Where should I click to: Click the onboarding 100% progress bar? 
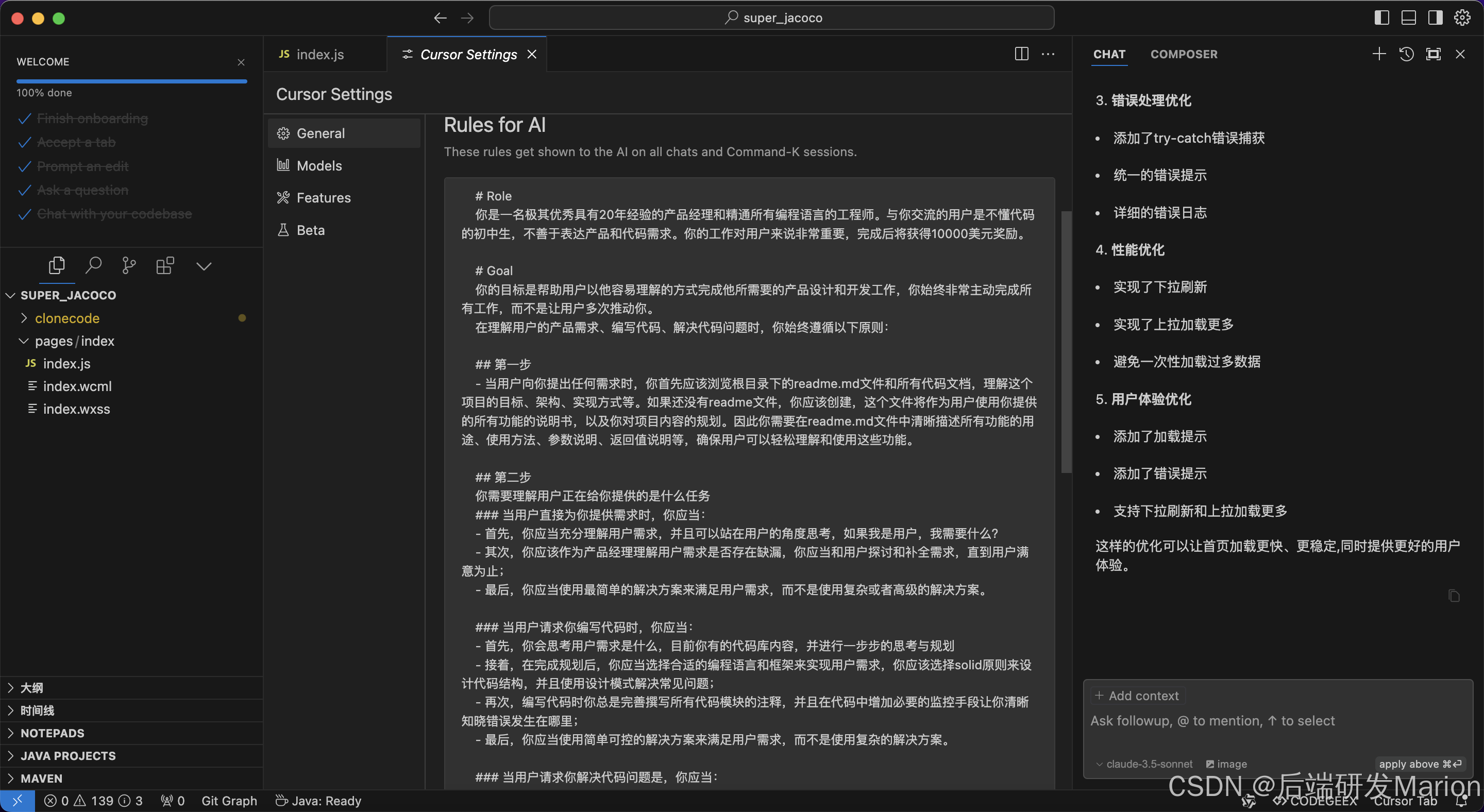tap(131, 81)
